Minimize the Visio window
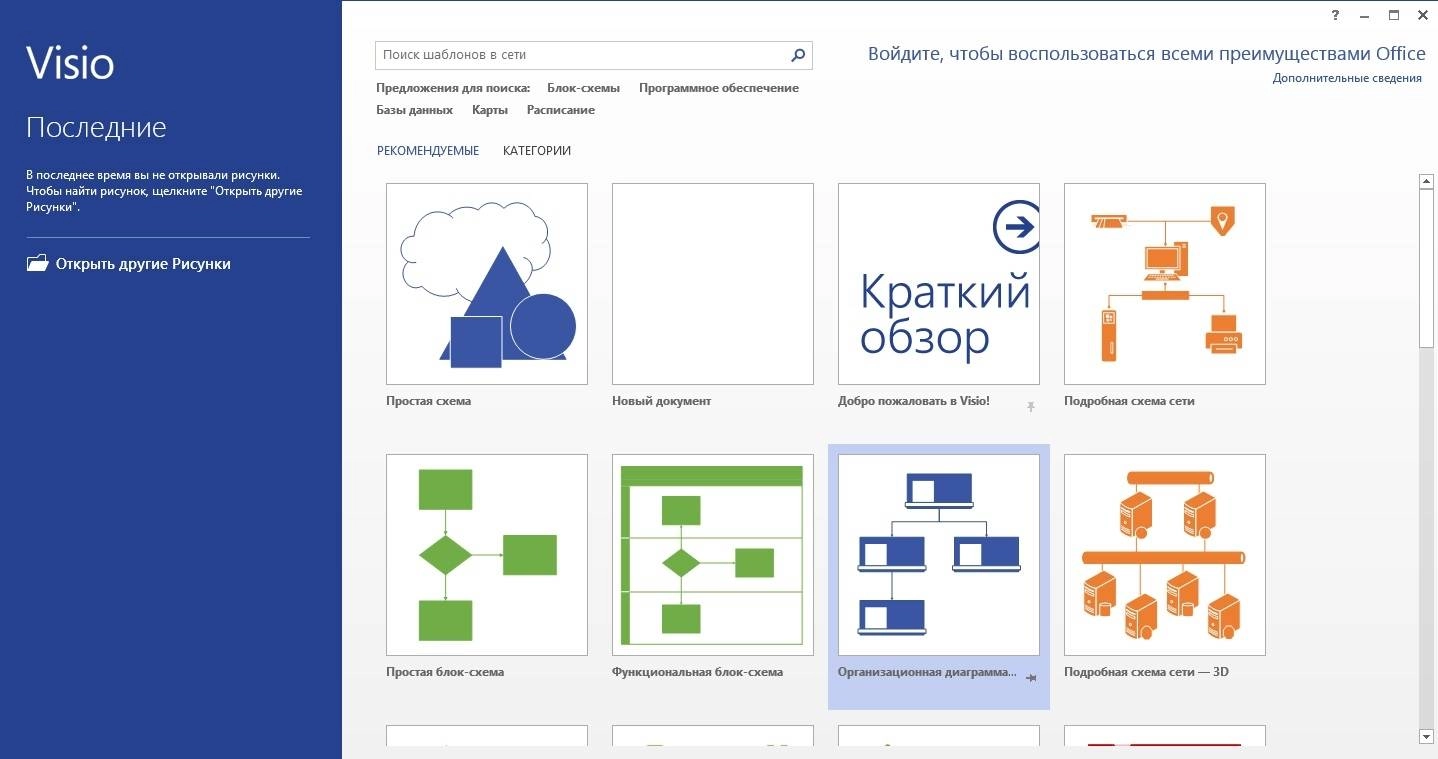The width and height of the screenshot is (1438, 759). pos(1365,16)
